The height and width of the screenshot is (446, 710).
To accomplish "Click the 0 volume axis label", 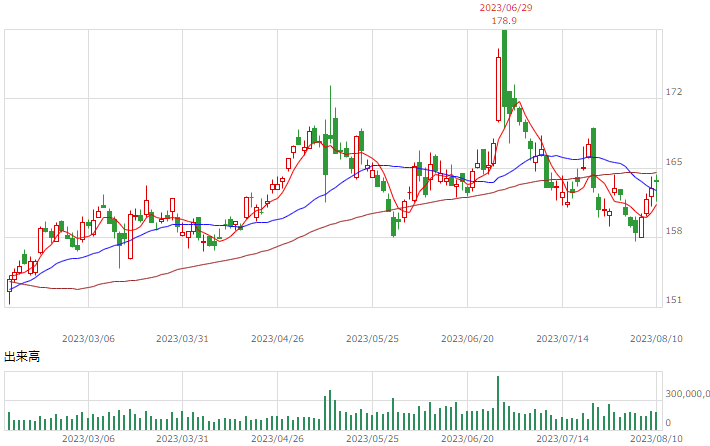I will (668, 423).
